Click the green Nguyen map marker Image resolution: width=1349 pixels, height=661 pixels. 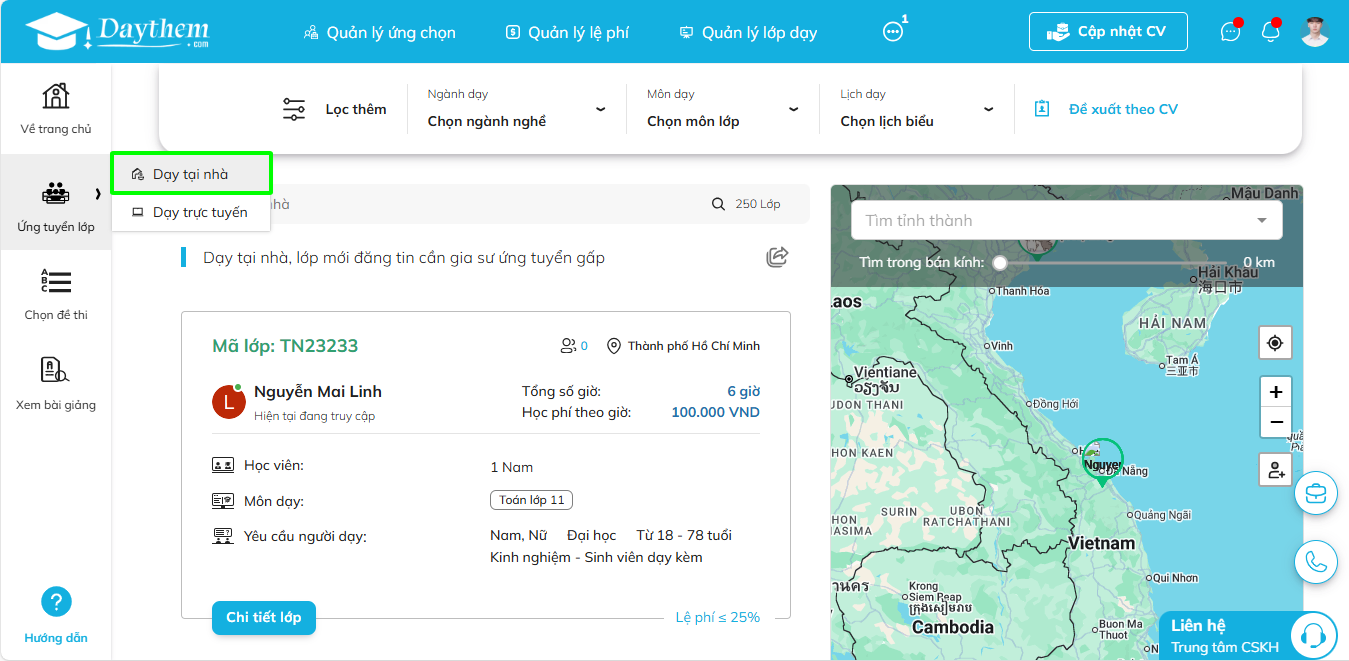[1102, 462]
